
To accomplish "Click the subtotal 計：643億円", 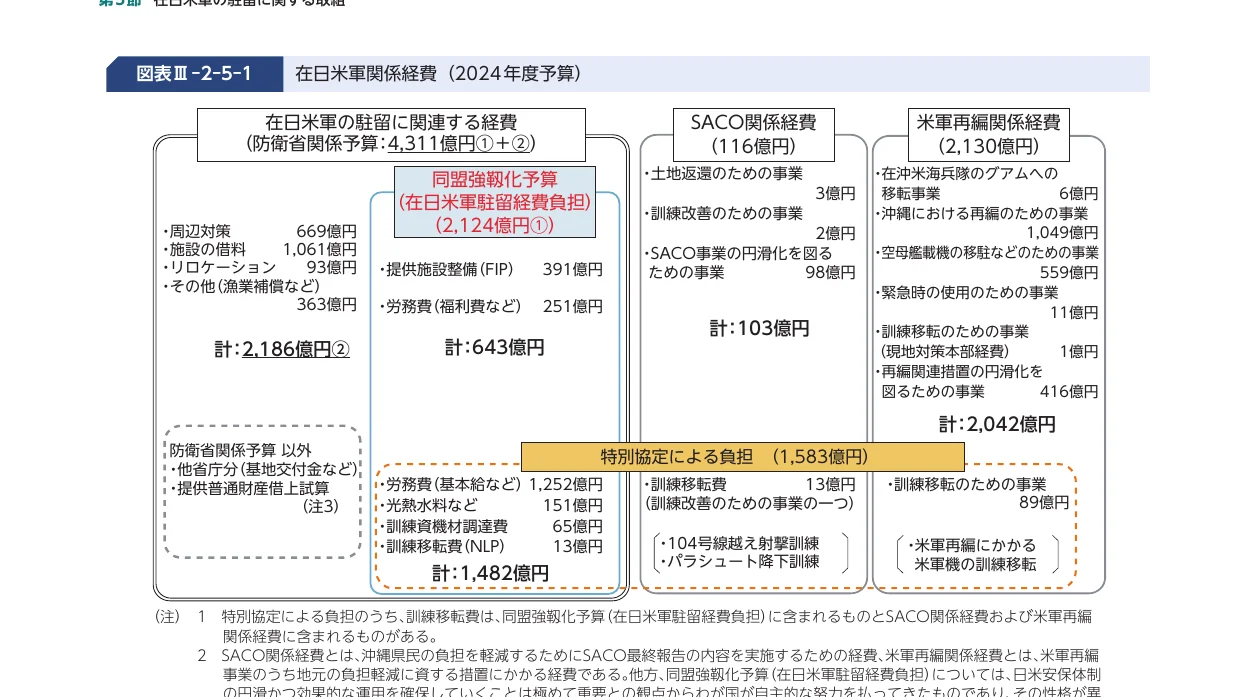I will [x=495, y=347].
